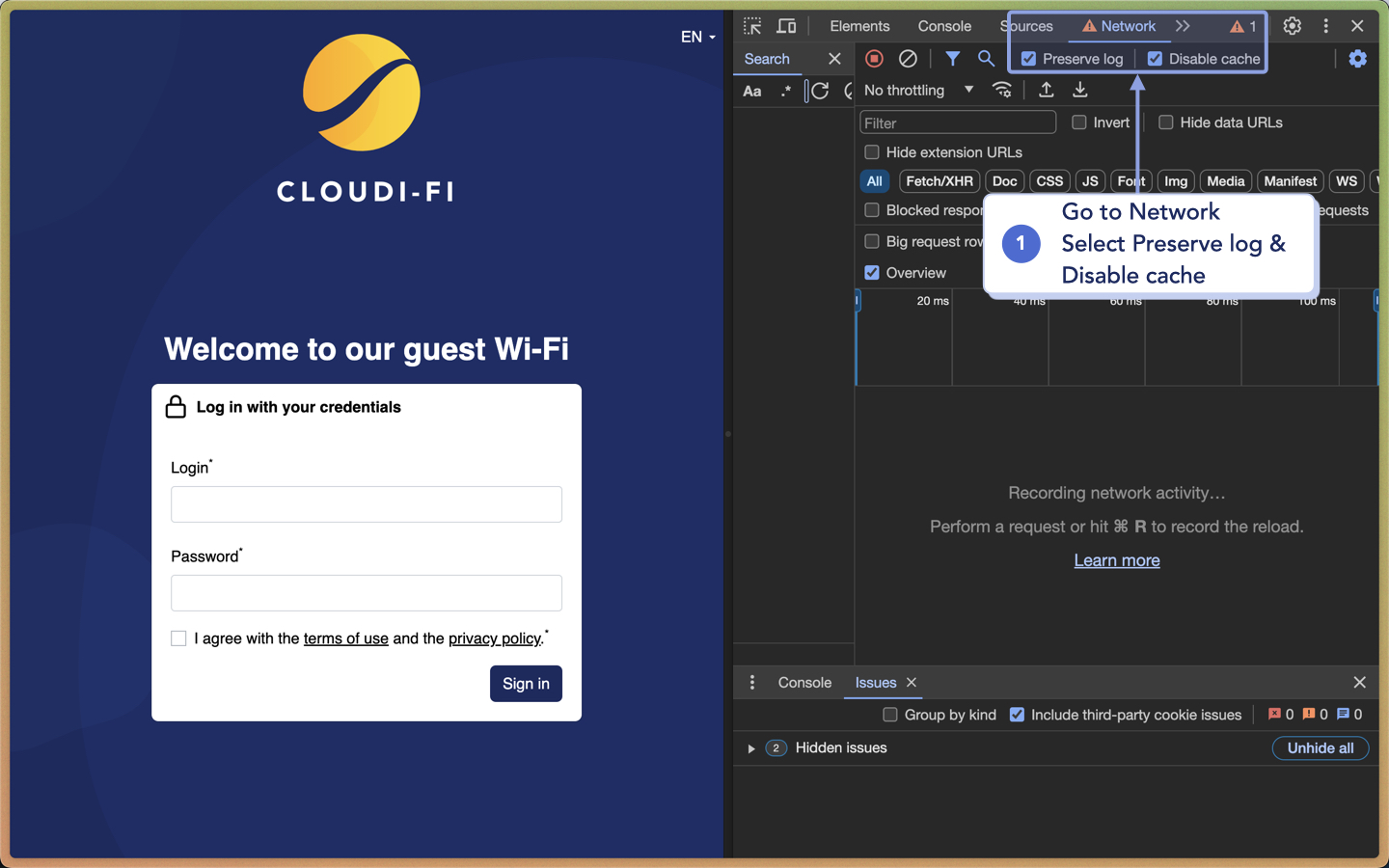Switch to the Elements tab
This screenshot has width=1389, height=868.
click(x=859, y=26)
